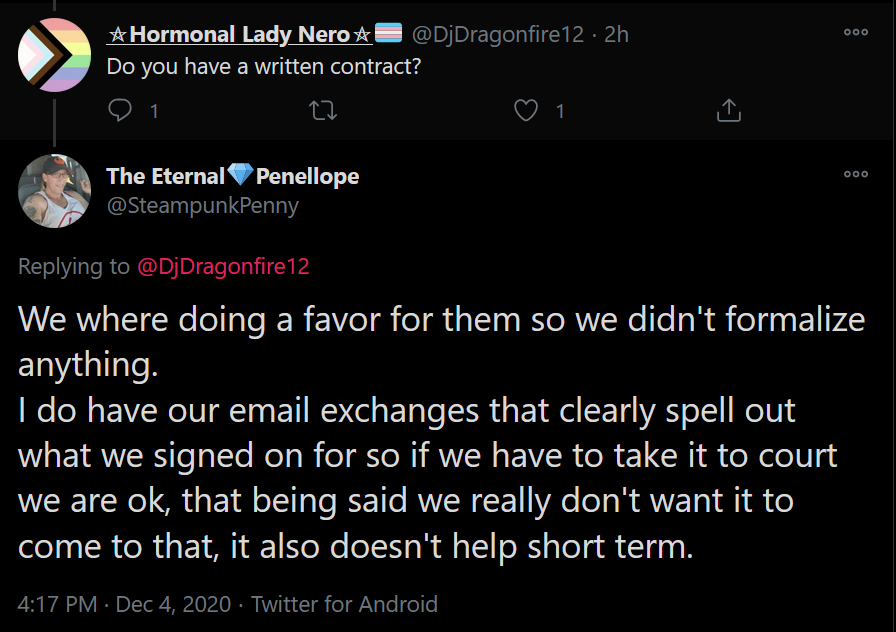Open share options for first tweet
This screenshot has width=896, height=632.
pyautogui.click(x=729, y=110)
